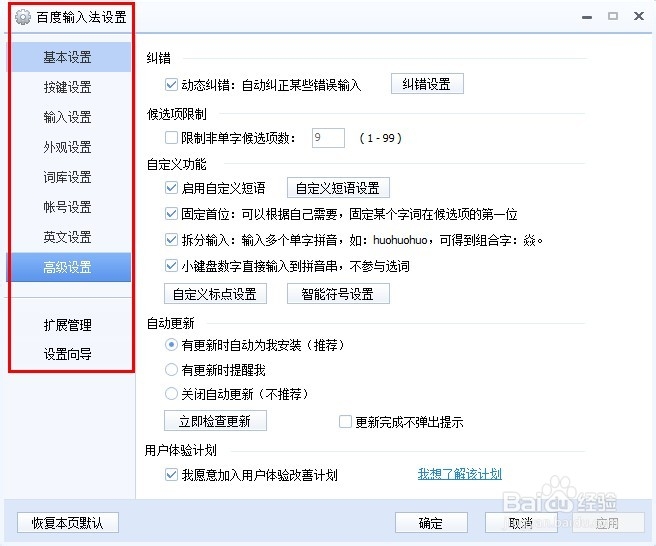Confirm with the 确定 button

431,523
